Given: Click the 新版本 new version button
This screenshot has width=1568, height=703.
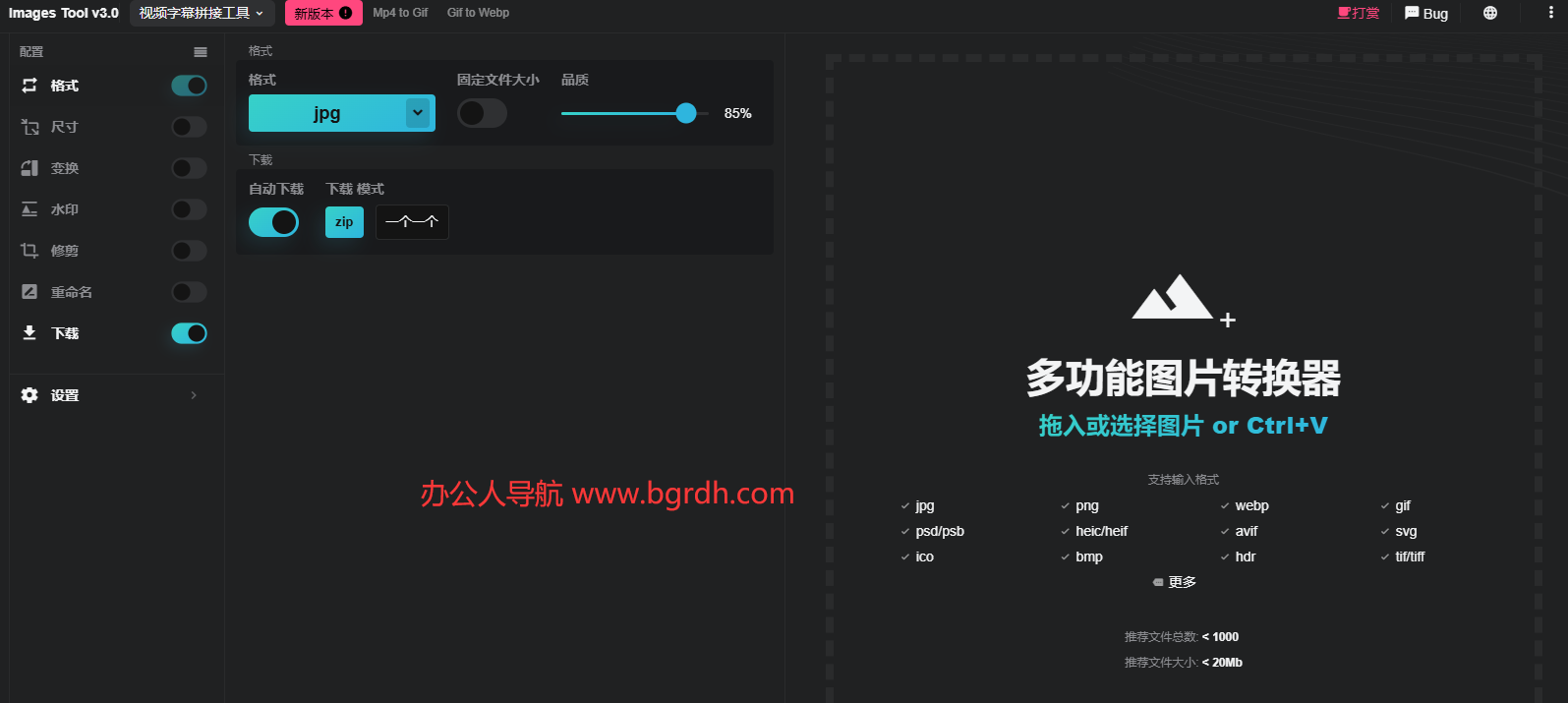Looking at the screenshot, I should (x=323, y=13).
